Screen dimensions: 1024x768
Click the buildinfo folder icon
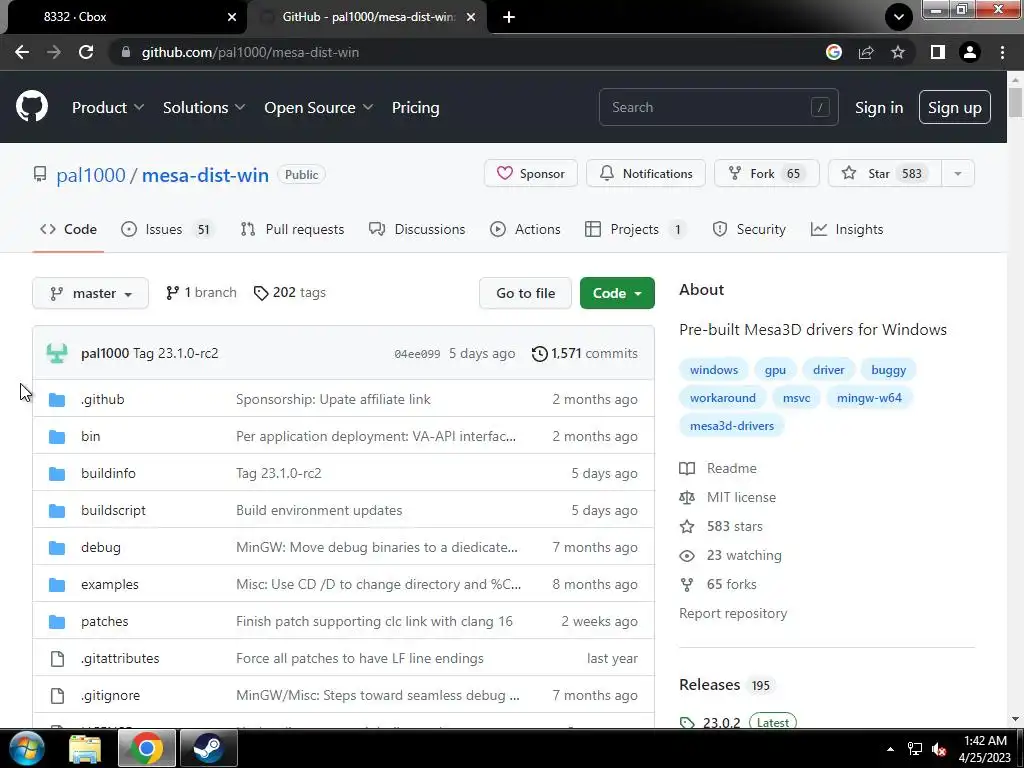pos(57,473)
